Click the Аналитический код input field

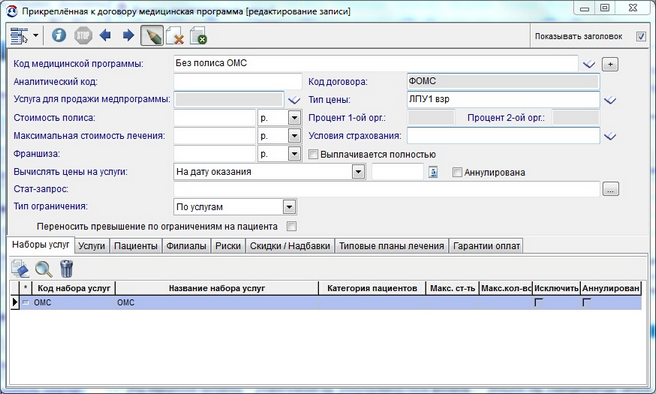(x=238, y=82)
